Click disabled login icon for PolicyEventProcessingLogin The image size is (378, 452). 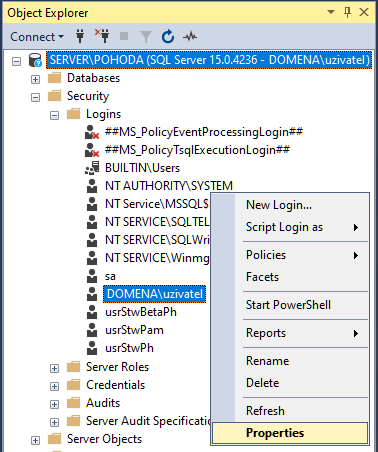click(92, 132)
